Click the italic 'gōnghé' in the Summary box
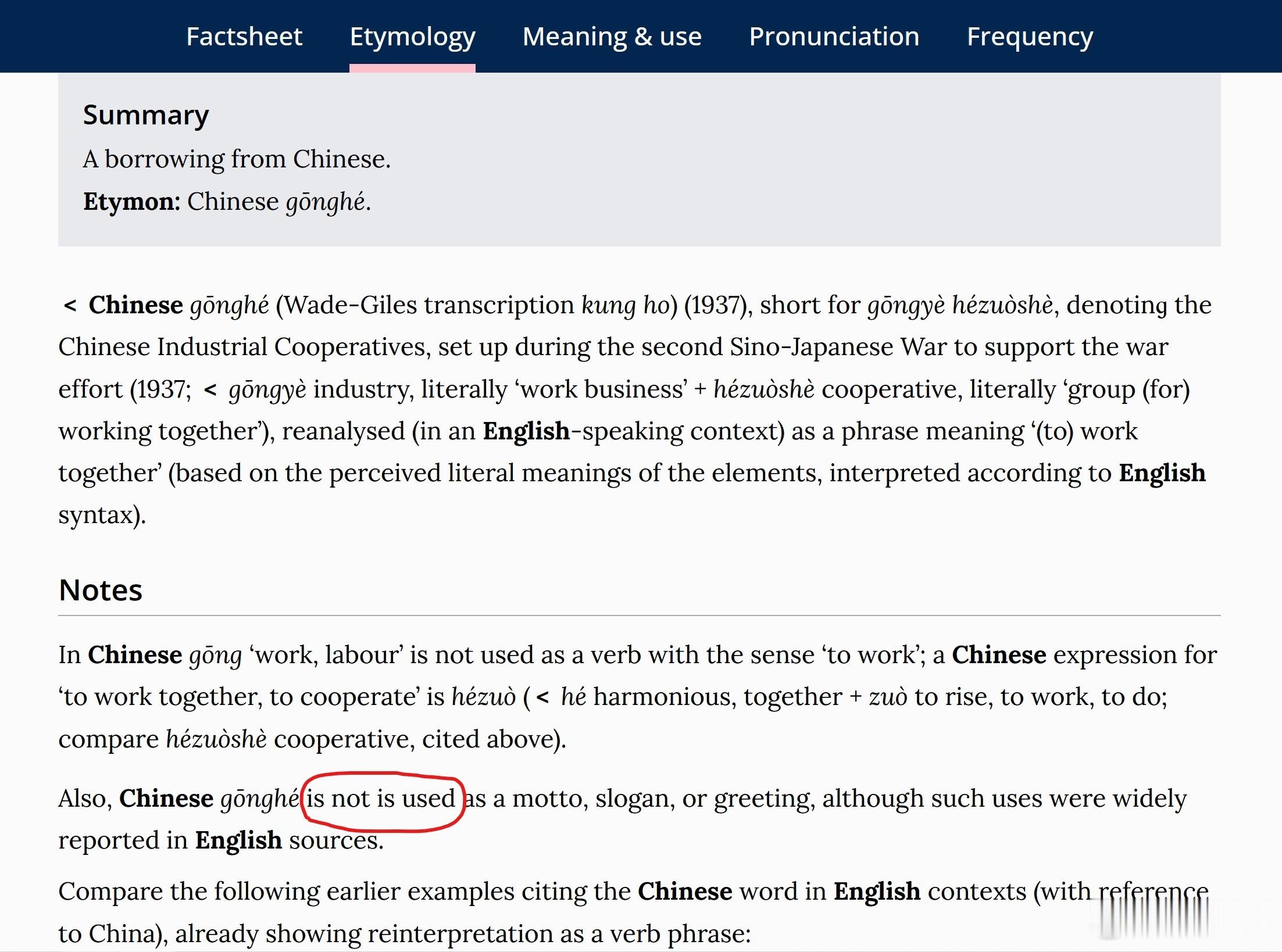This screenshot has width=1282, height=952. [x=326, y=203]
